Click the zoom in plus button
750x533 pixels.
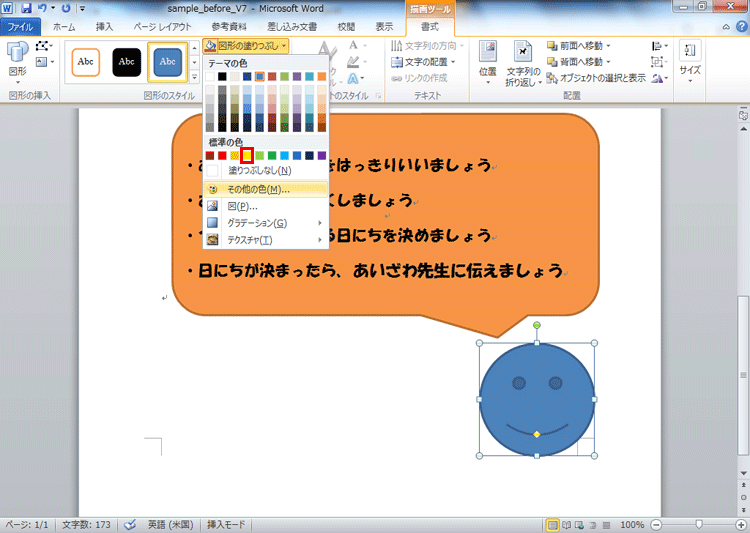741,525
